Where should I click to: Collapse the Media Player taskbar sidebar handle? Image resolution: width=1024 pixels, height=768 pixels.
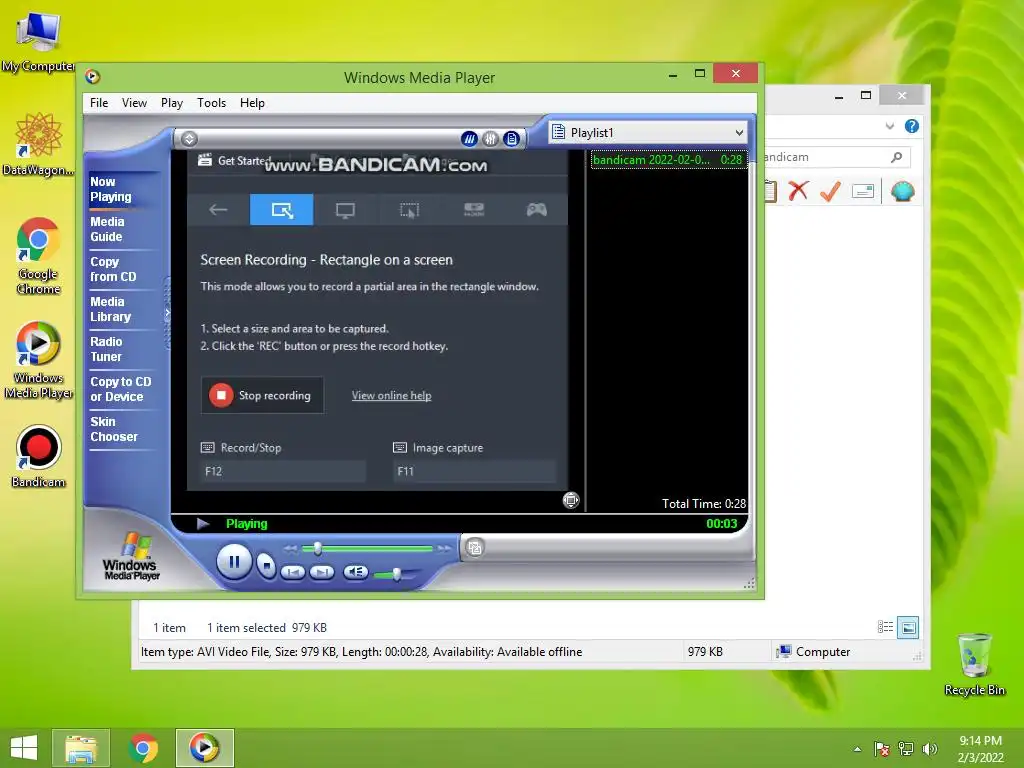pyautogui.click(x=167, y=313)
